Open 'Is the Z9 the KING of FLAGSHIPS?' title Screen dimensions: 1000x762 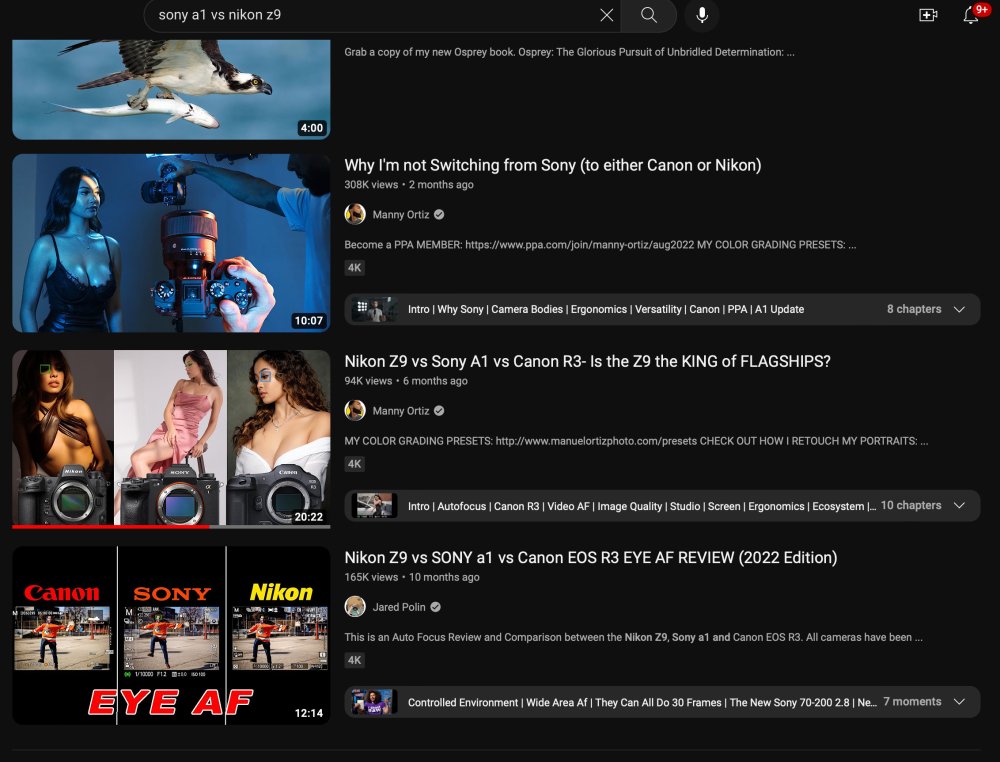[x=587, y=362]
